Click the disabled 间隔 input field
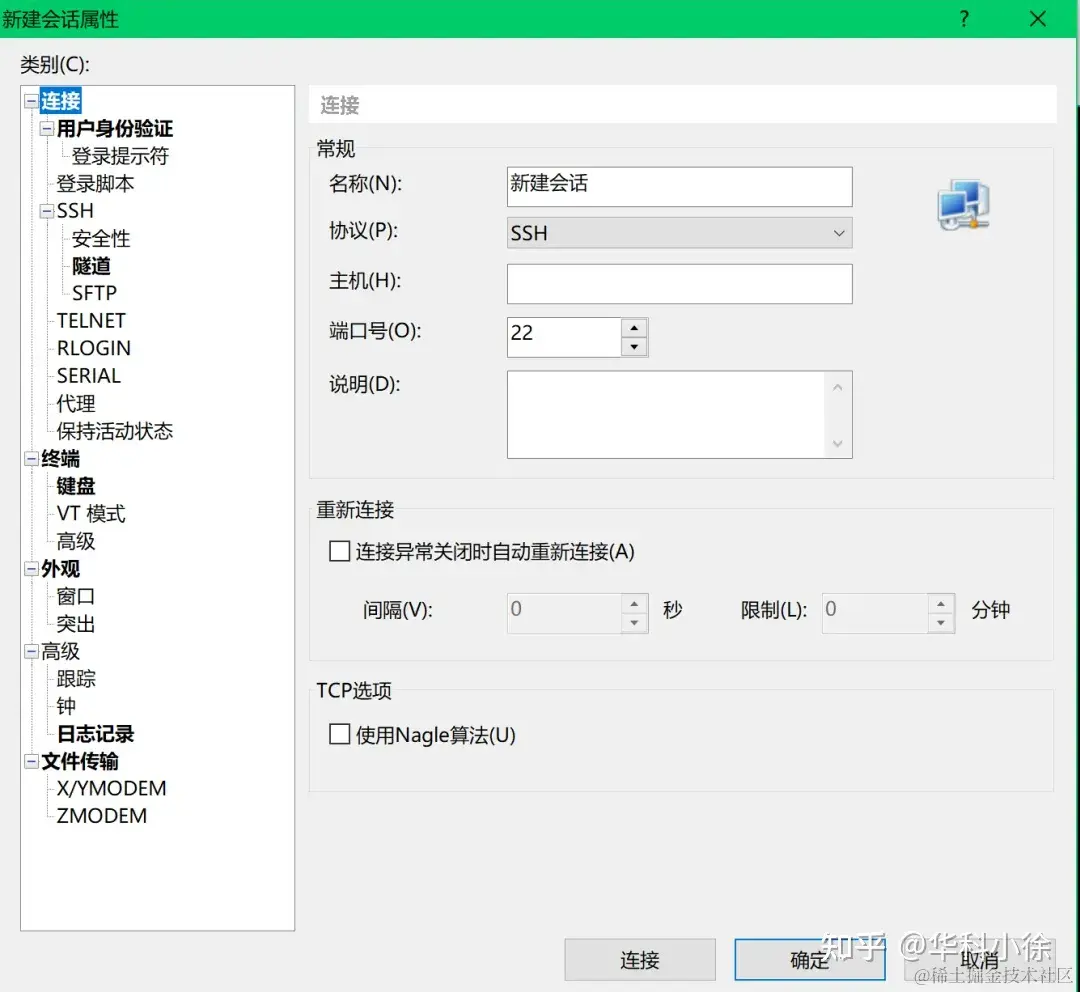The width and height of the screenshot is (1080, 992). coord(563,613)
